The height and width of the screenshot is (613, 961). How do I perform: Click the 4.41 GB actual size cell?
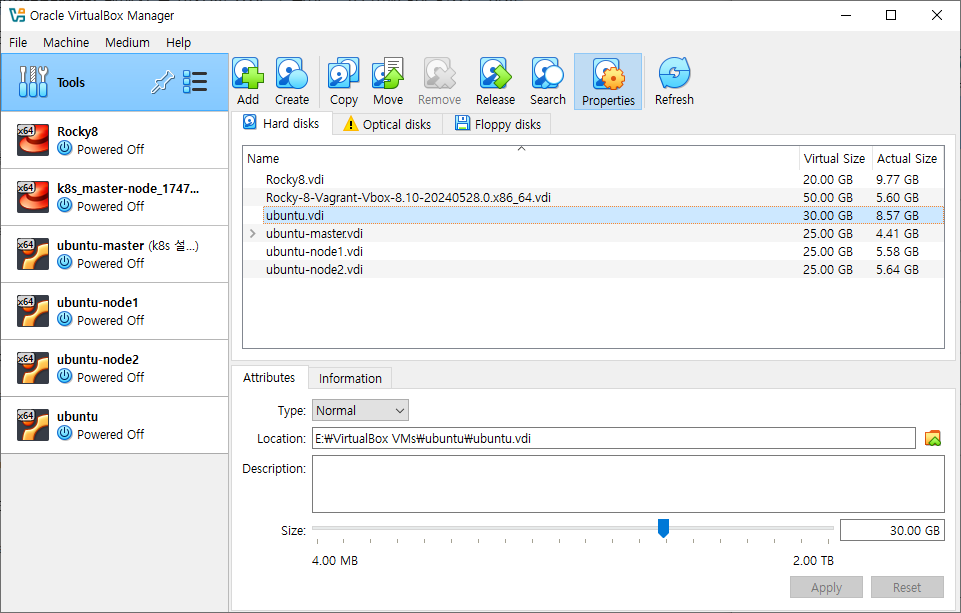pos(897,234)
